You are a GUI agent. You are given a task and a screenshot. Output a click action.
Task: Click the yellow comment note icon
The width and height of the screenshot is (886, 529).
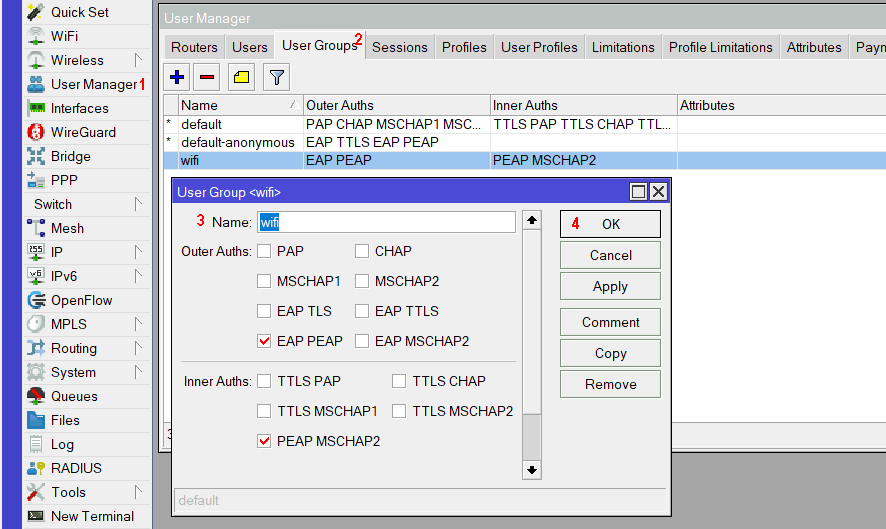(x=242, y=76)
